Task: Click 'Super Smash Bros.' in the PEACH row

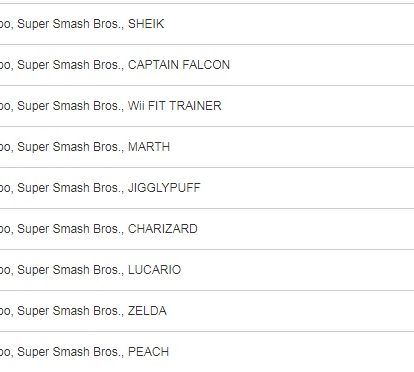Action: click(x=70, y=352)
